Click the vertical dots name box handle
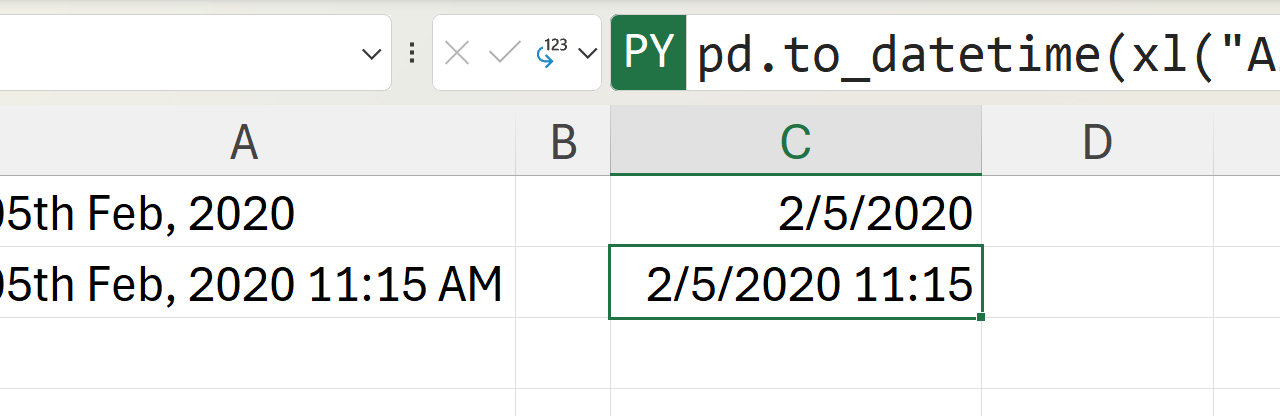The image size is (1280, 416). (412, 54)
